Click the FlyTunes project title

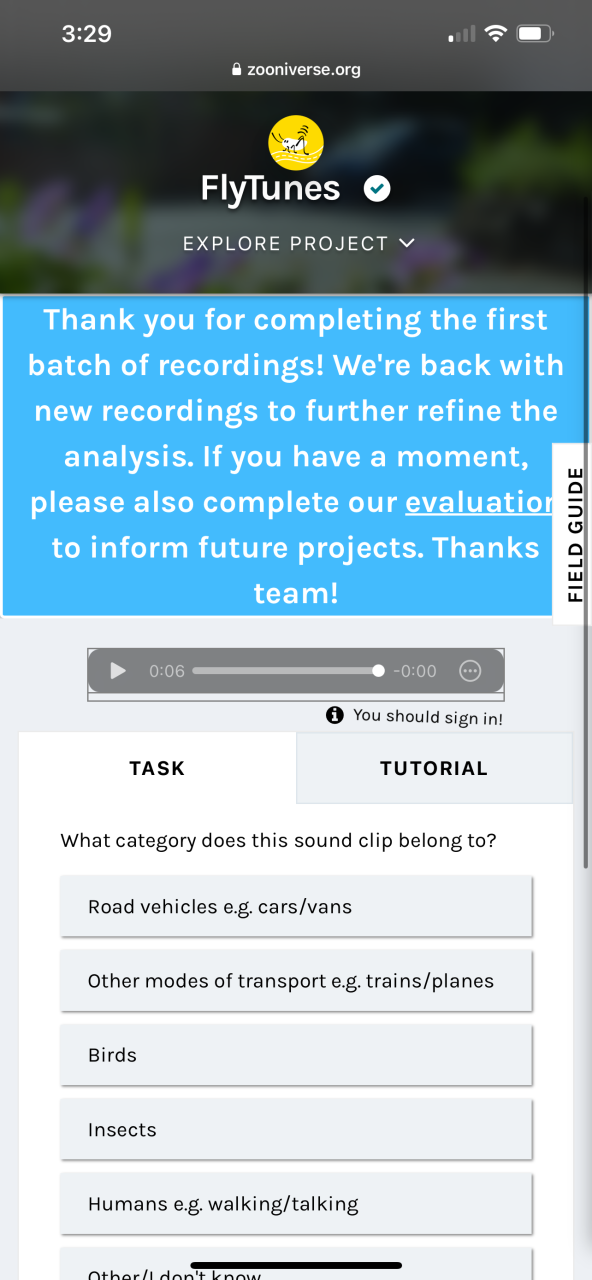[271, 188]
